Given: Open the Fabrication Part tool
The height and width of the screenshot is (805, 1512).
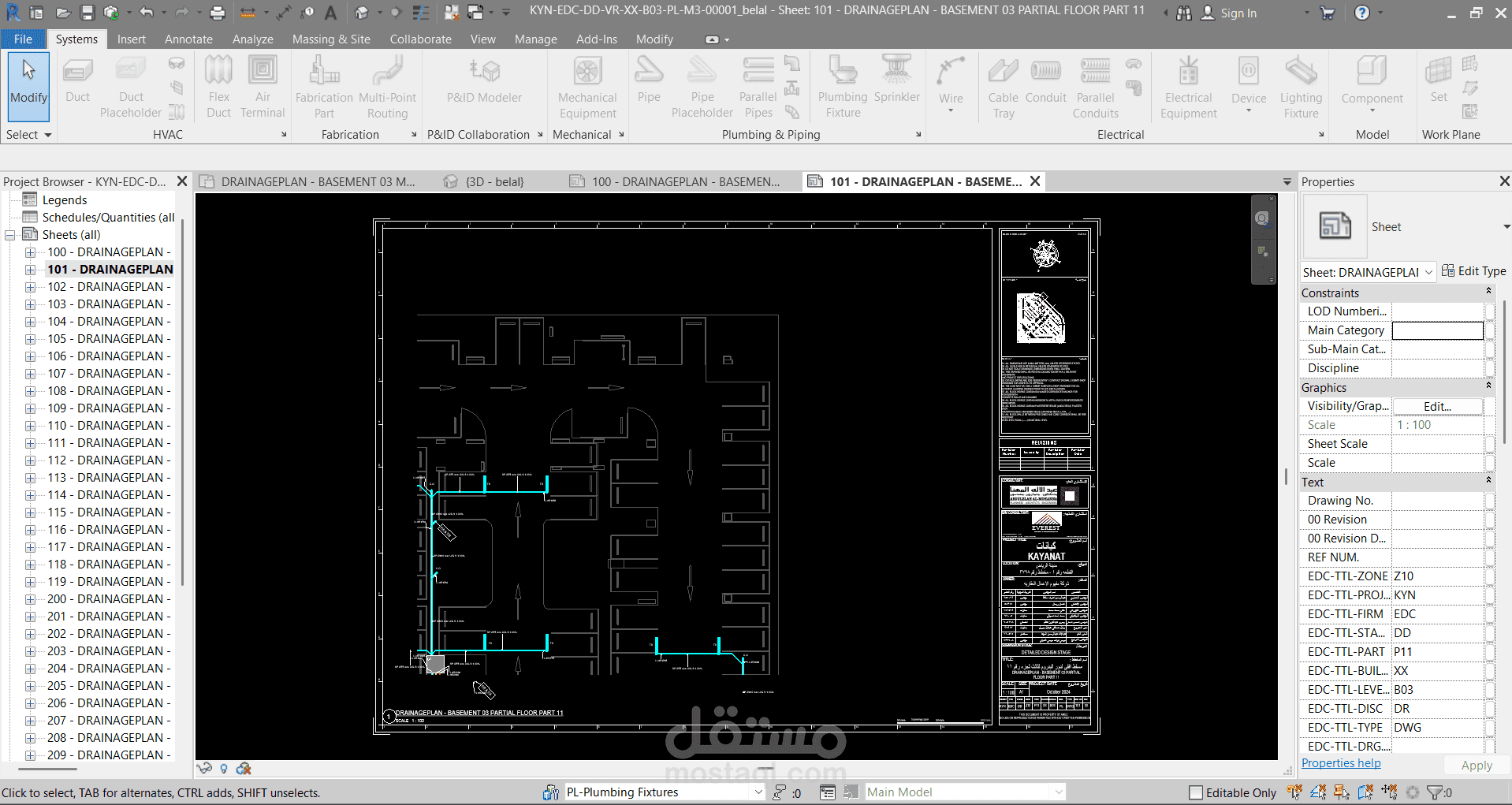Looking at the screenshot, I should click(324, 87).
